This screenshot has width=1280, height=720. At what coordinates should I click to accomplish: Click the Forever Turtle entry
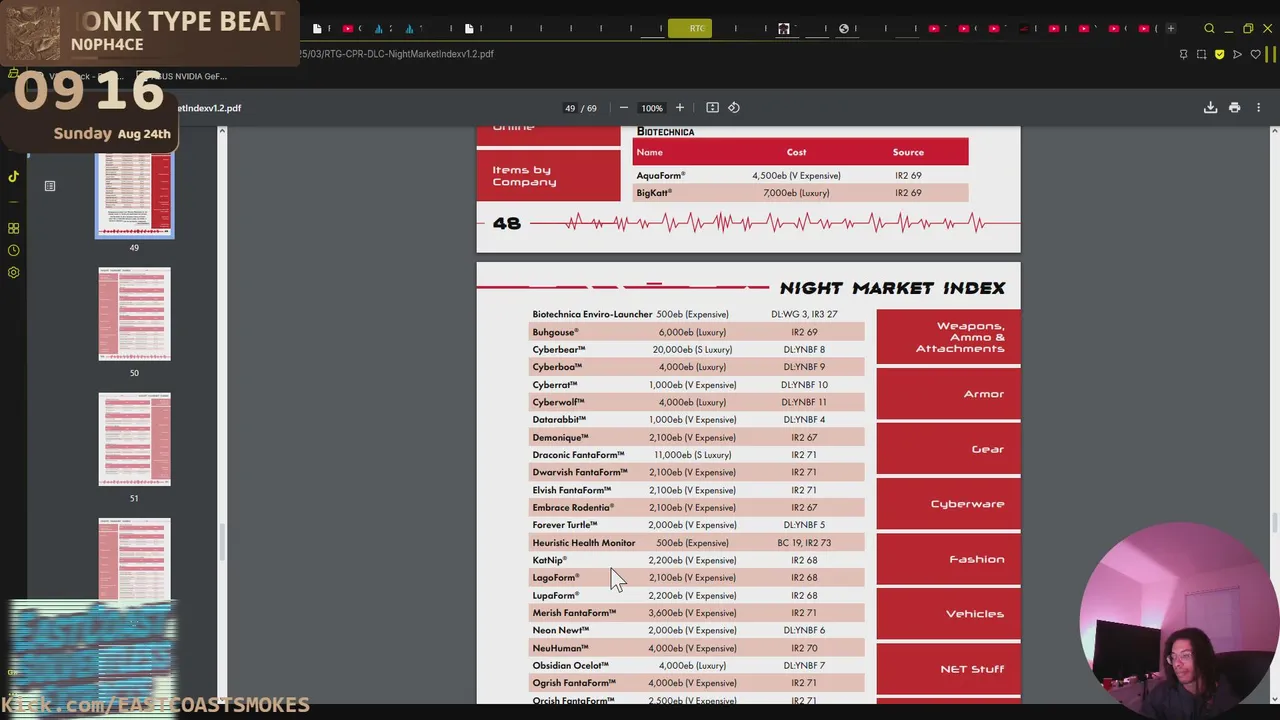point(564,525)
